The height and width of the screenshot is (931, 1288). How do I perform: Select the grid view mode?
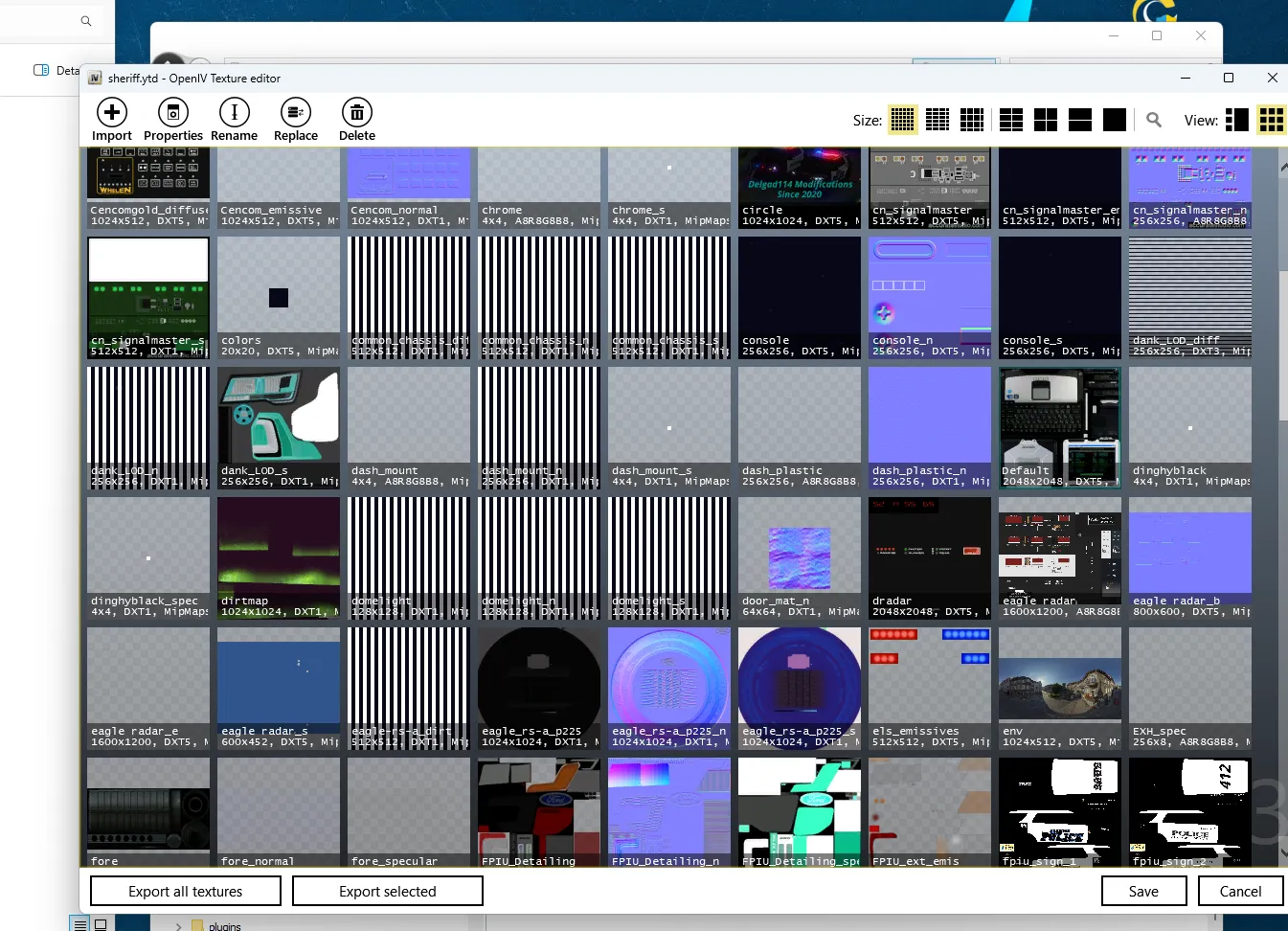[x=1271, y=120]
